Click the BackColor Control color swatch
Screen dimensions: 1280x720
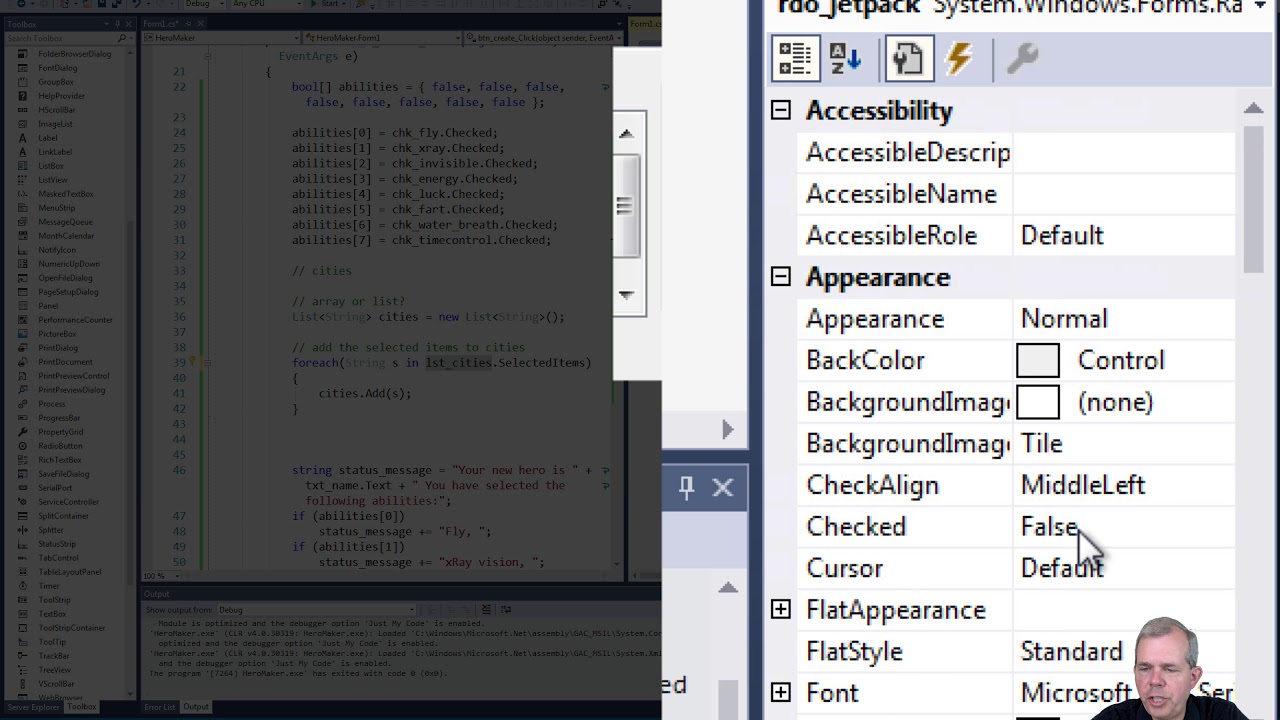coord(1037,361)
